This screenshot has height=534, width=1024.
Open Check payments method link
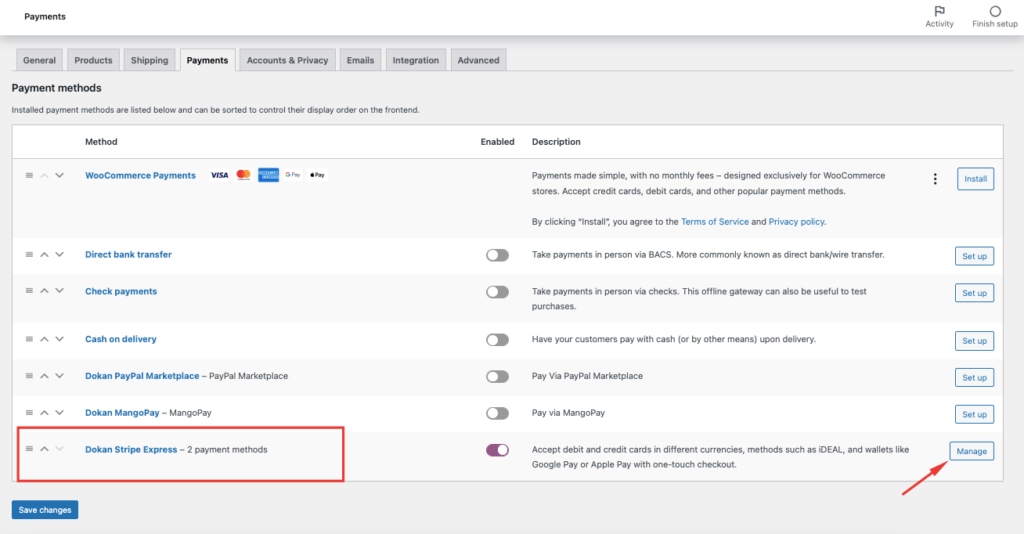coord(121,291)
